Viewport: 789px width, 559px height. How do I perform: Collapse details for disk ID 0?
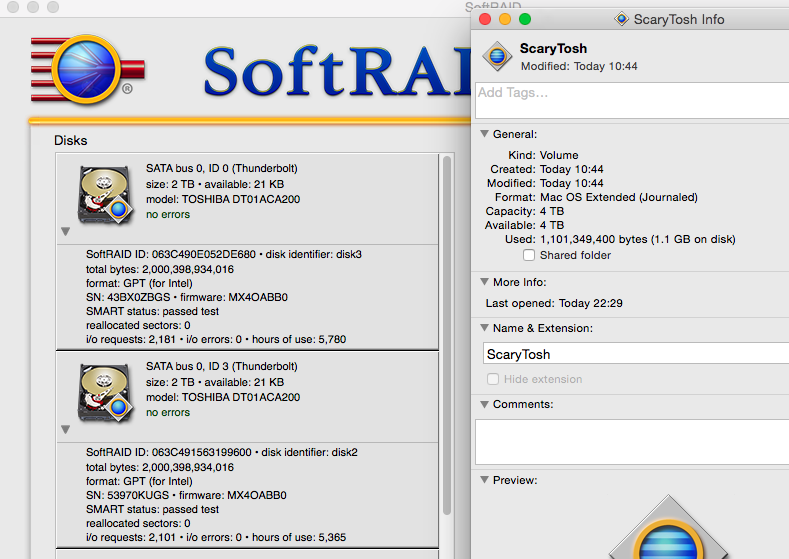click(65, 231)
